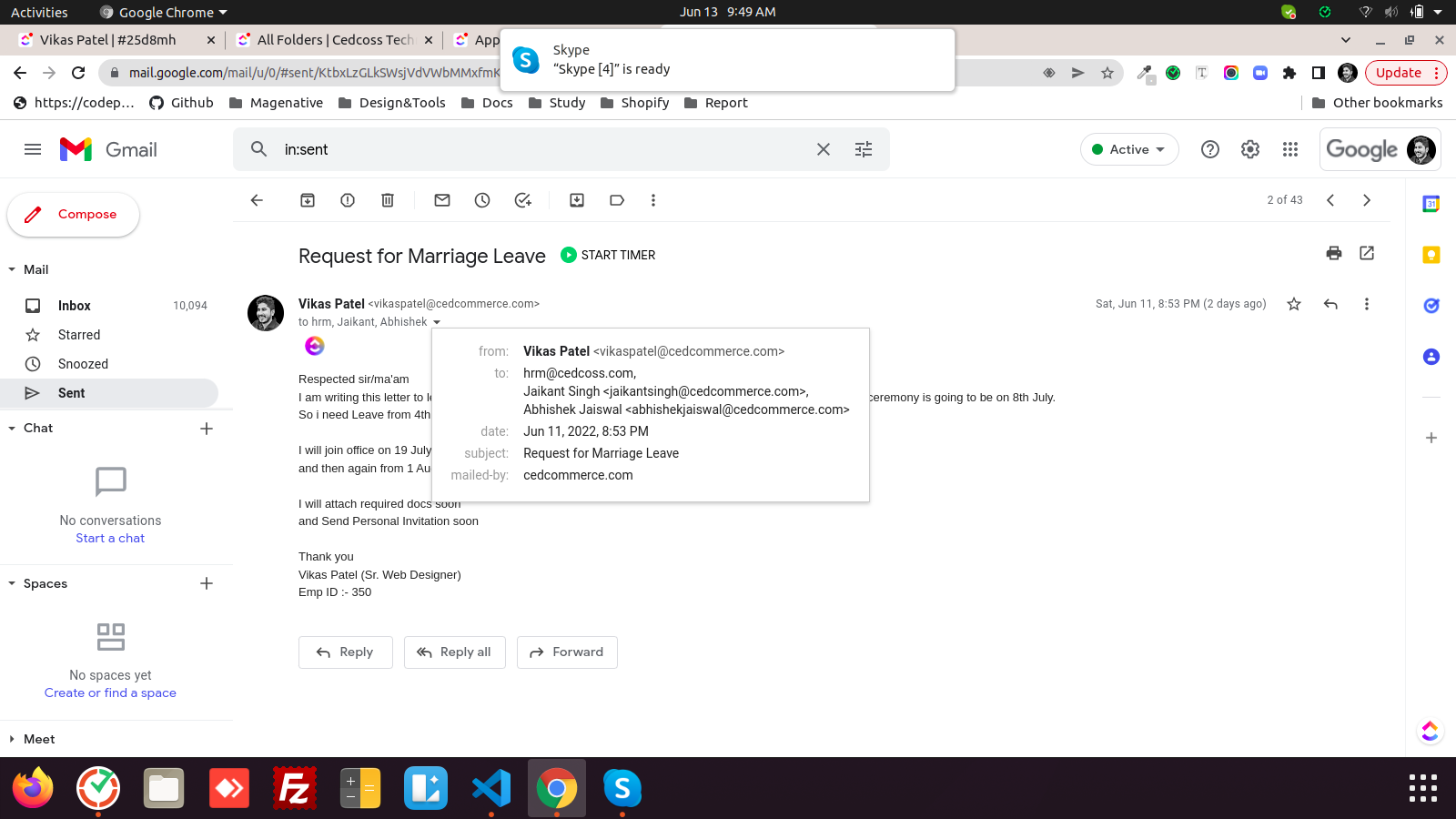Mark the email as unread
1456x819 pixels.
[442, 200]
